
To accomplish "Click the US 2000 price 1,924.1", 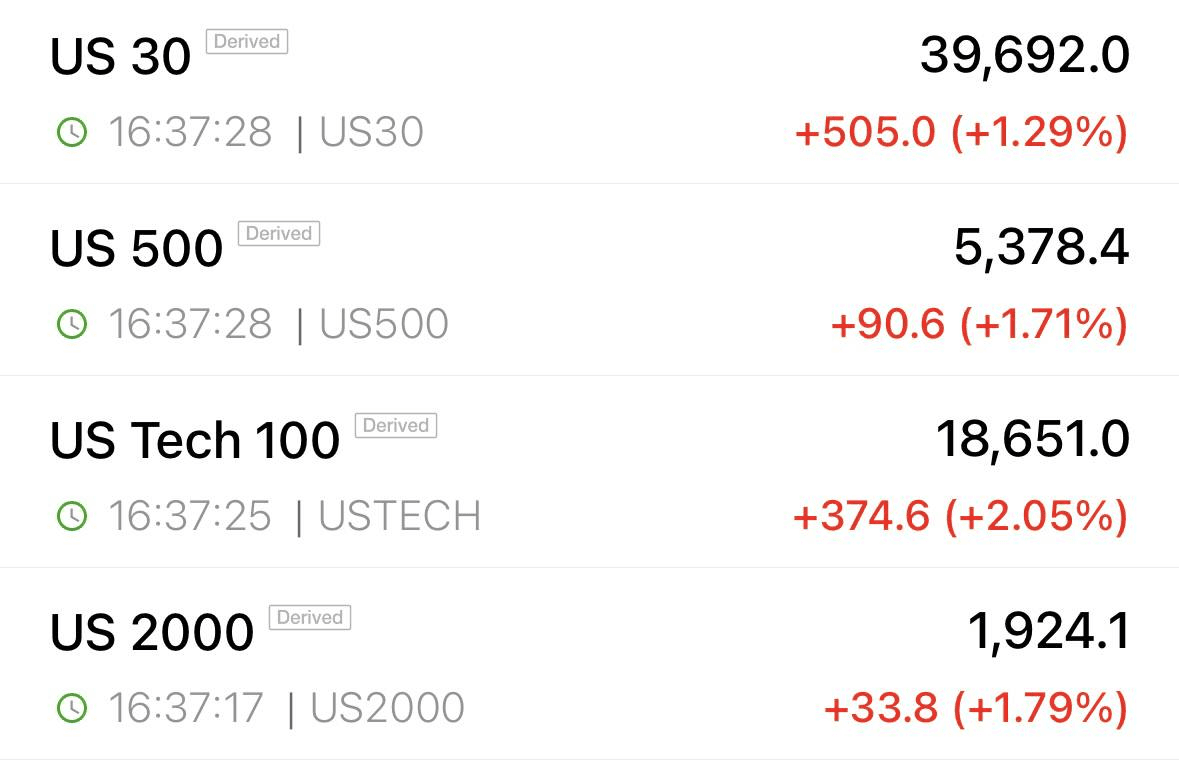I will pyautogui.click(x=1048, y=631).
